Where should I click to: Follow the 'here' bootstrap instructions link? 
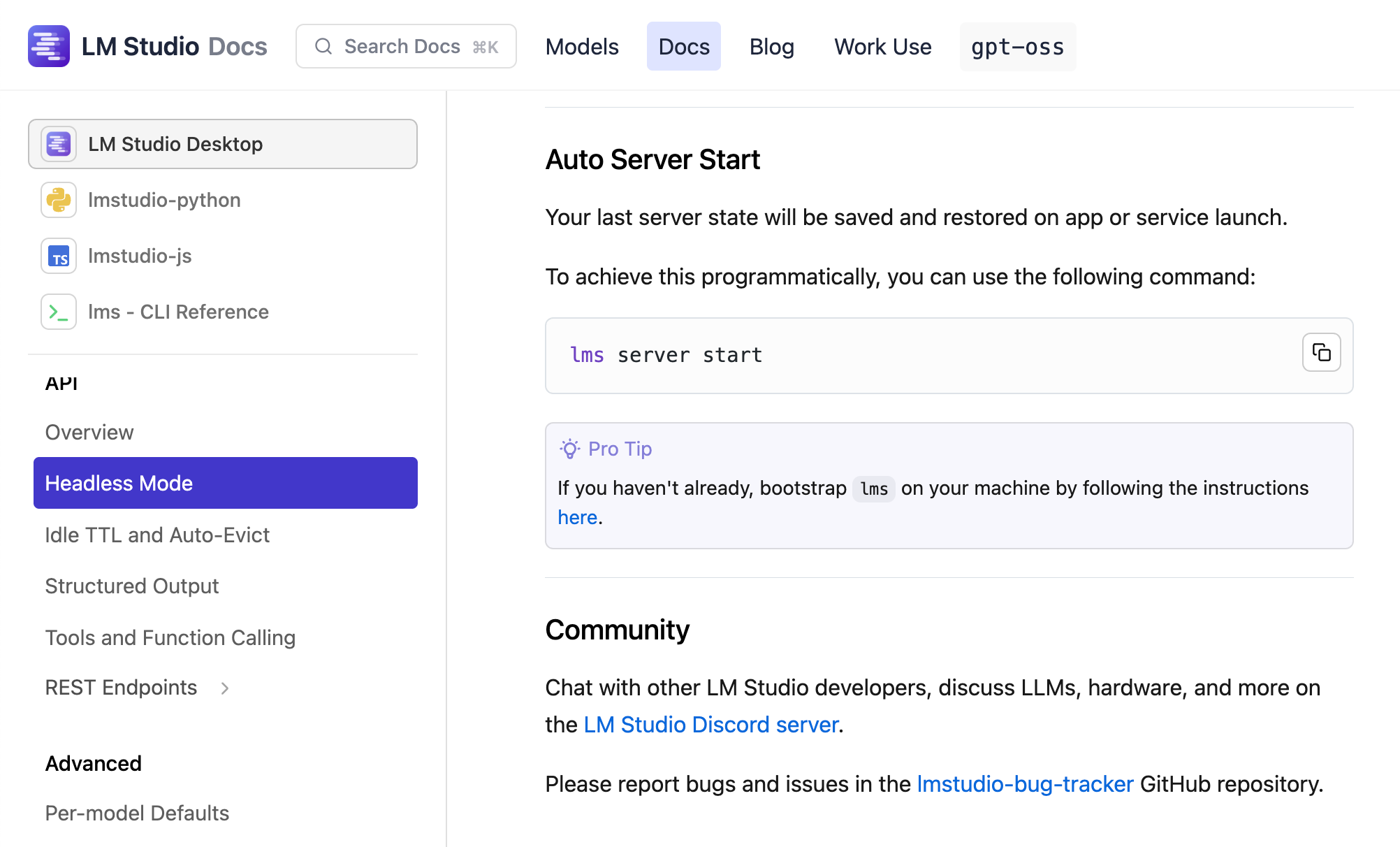[577, 517]
